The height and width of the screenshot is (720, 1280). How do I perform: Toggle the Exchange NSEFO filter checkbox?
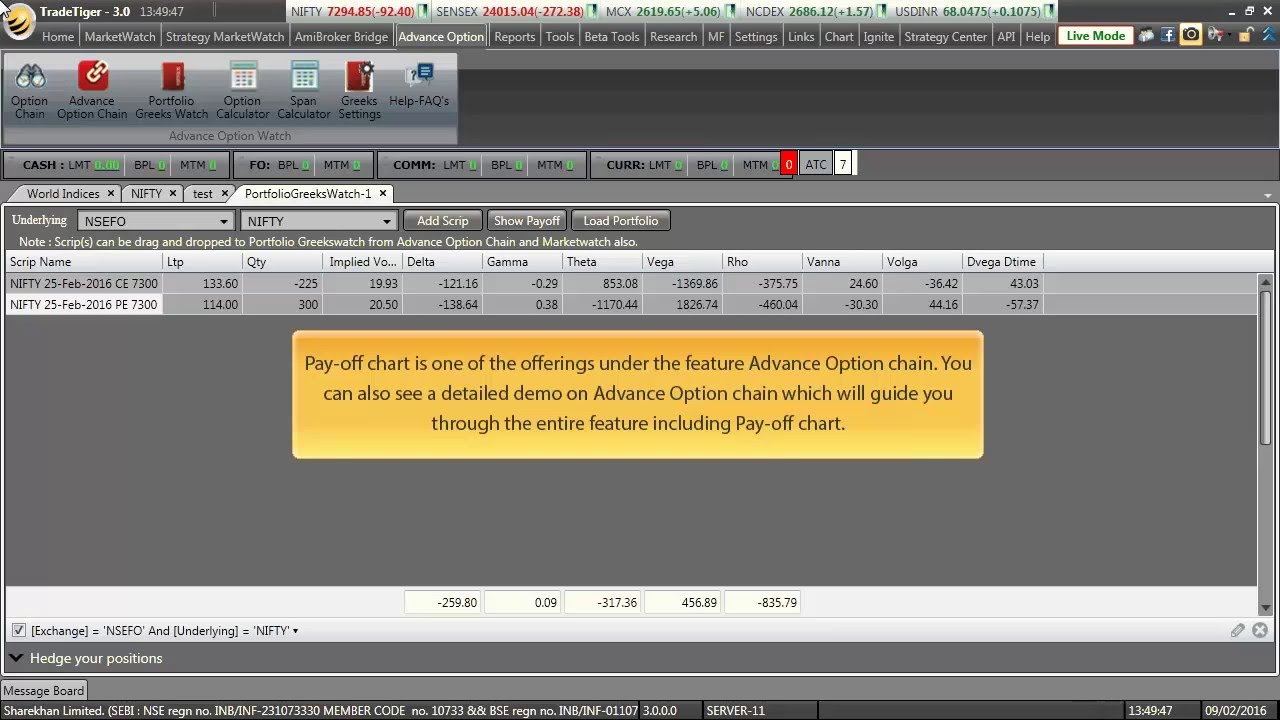click(19, 630)
